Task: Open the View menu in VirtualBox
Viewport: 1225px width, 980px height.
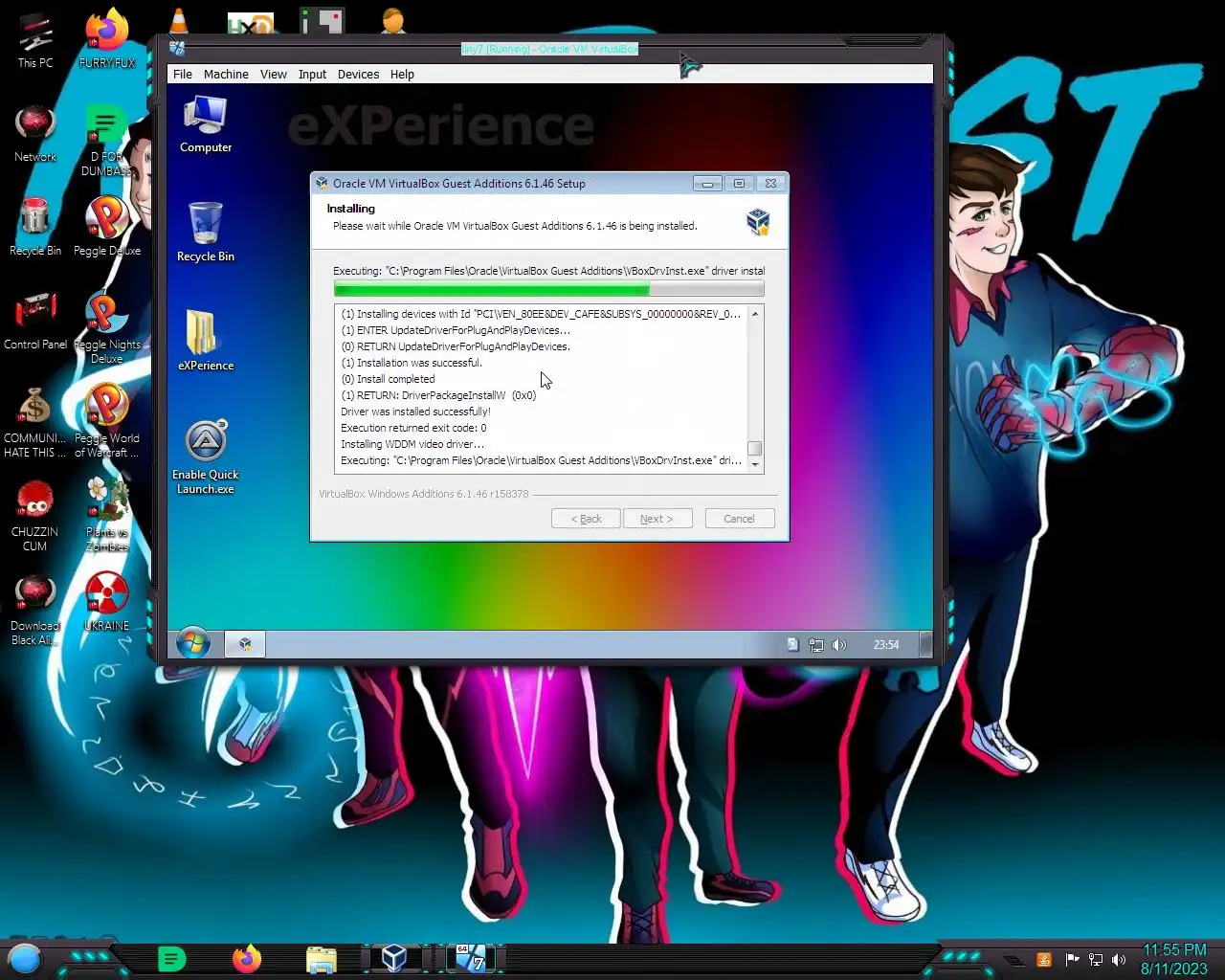Action: click(274, 74)
